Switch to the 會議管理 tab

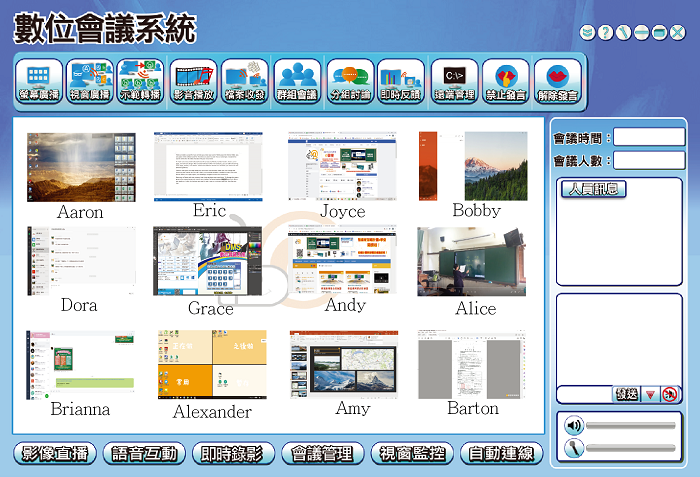click(318, 453)
